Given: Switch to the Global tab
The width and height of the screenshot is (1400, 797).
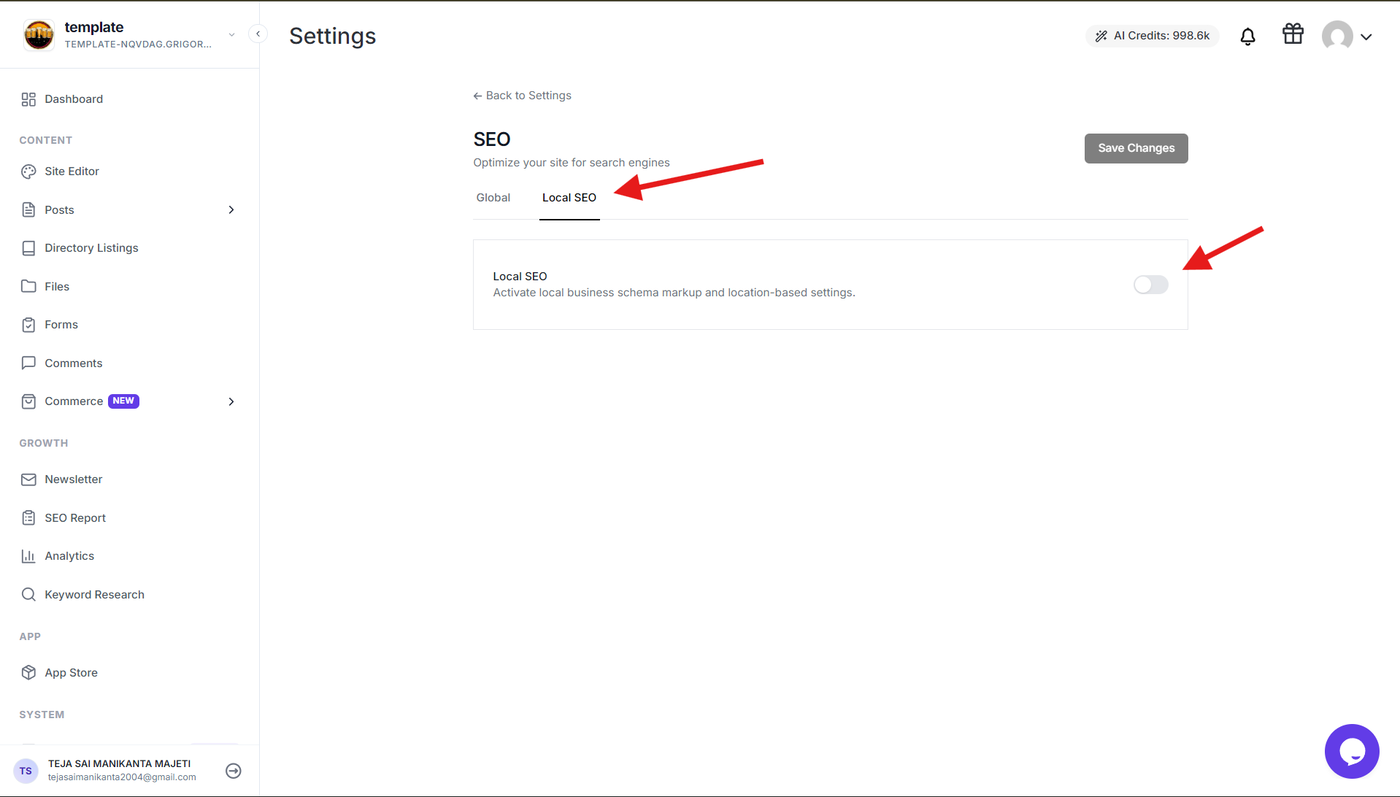Looking at the screenshot, I should (493, 198).
